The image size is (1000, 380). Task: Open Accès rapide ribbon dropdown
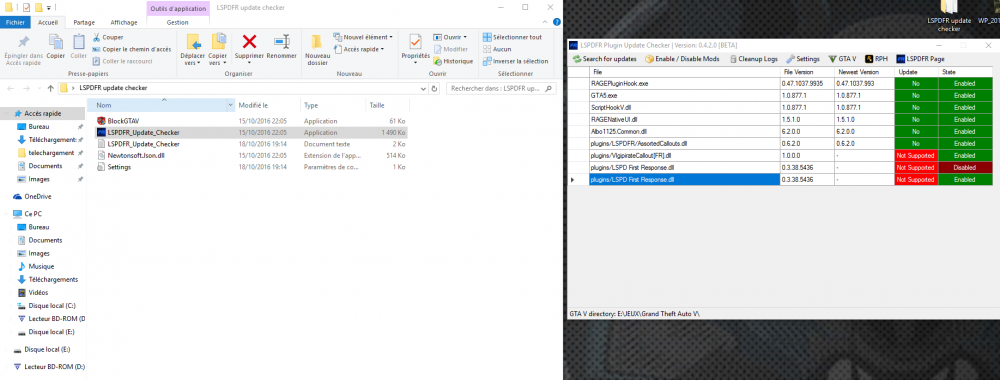358,49
